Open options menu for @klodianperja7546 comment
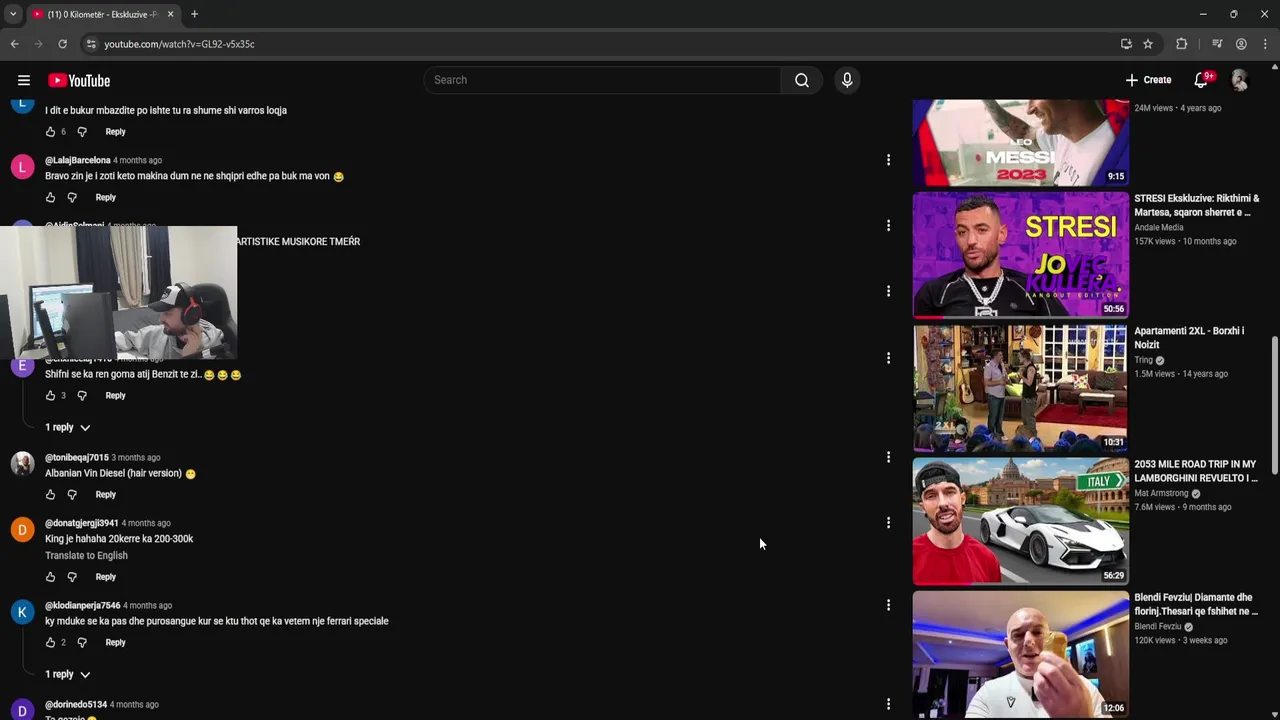 coord(888,605)
